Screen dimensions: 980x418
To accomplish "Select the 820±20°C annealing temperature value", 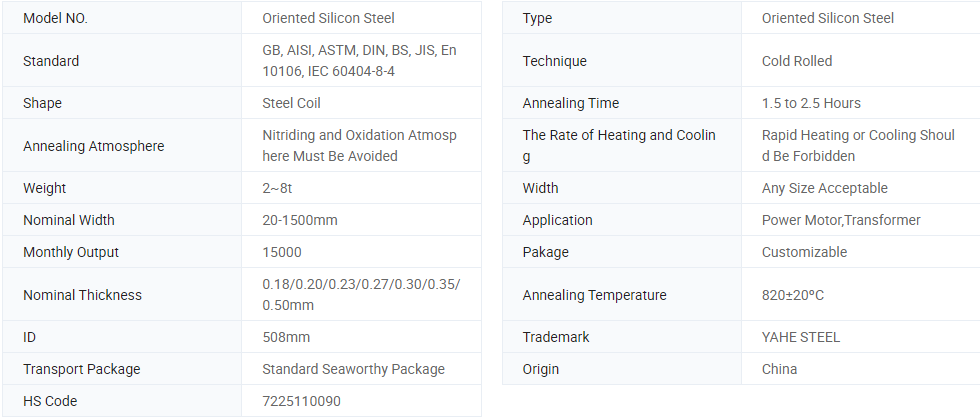I will point(792,295).
